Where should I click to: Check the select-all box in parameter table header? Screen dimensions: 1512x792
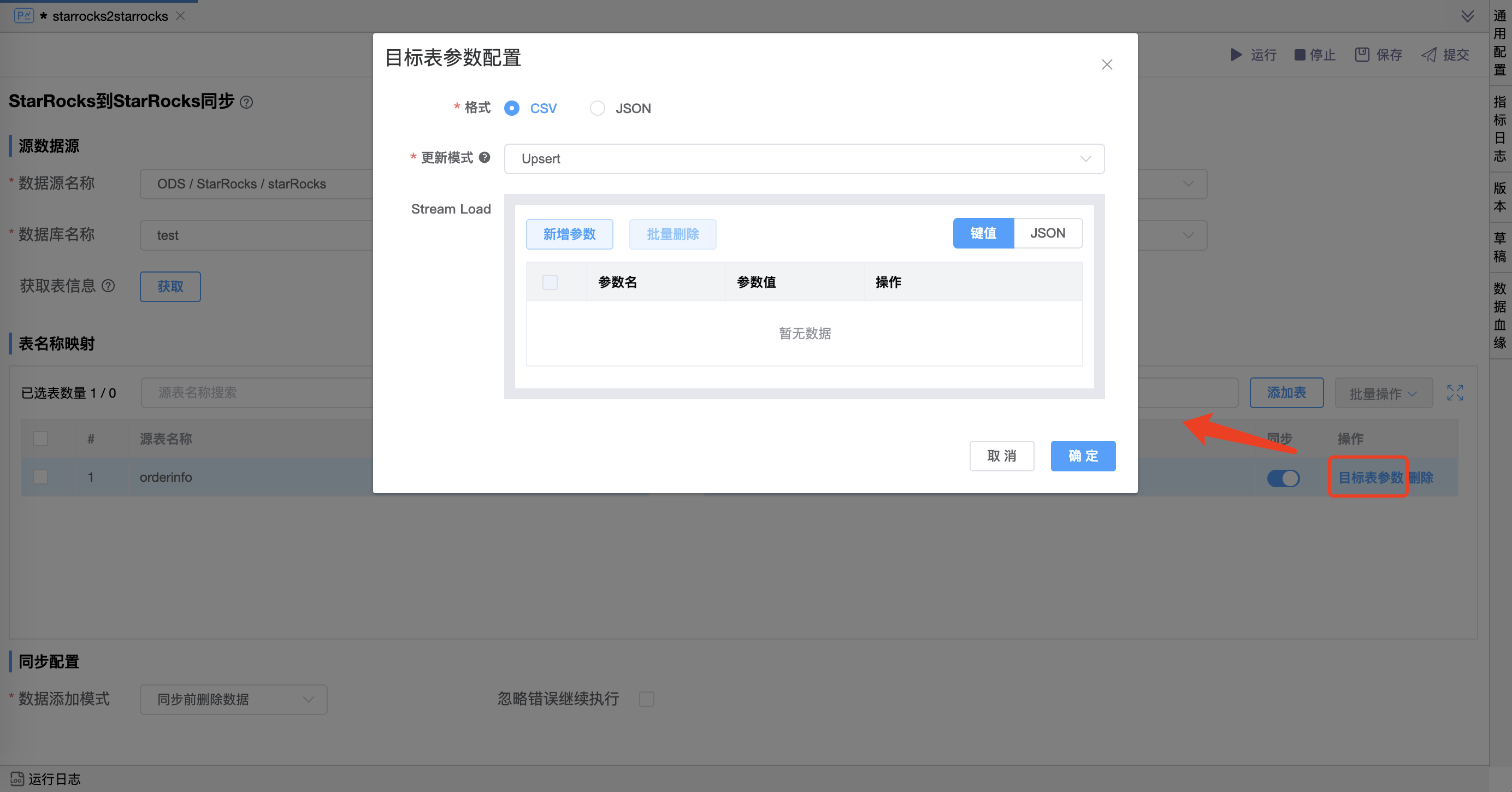(550, 282)
